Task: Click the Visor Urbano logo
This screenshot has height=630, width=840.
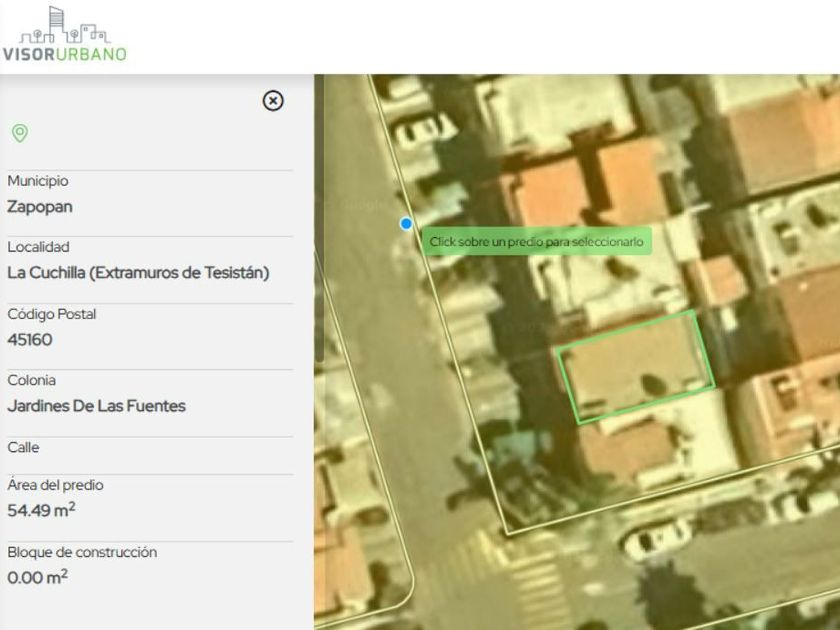Action: coord(65,35)
